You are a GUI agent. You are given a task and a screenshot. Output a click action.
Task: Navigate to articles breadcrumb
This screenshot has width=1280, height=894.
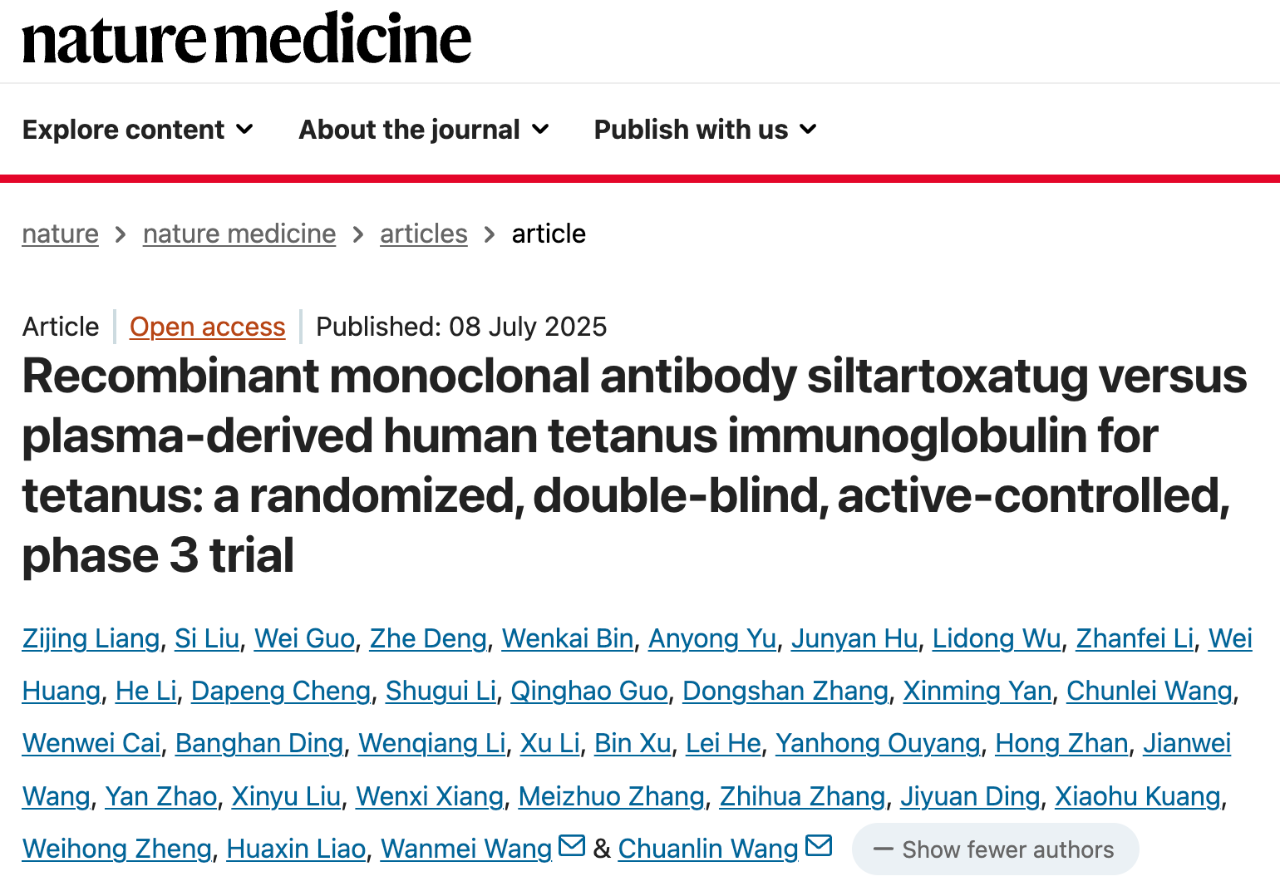tap(424, 234)
